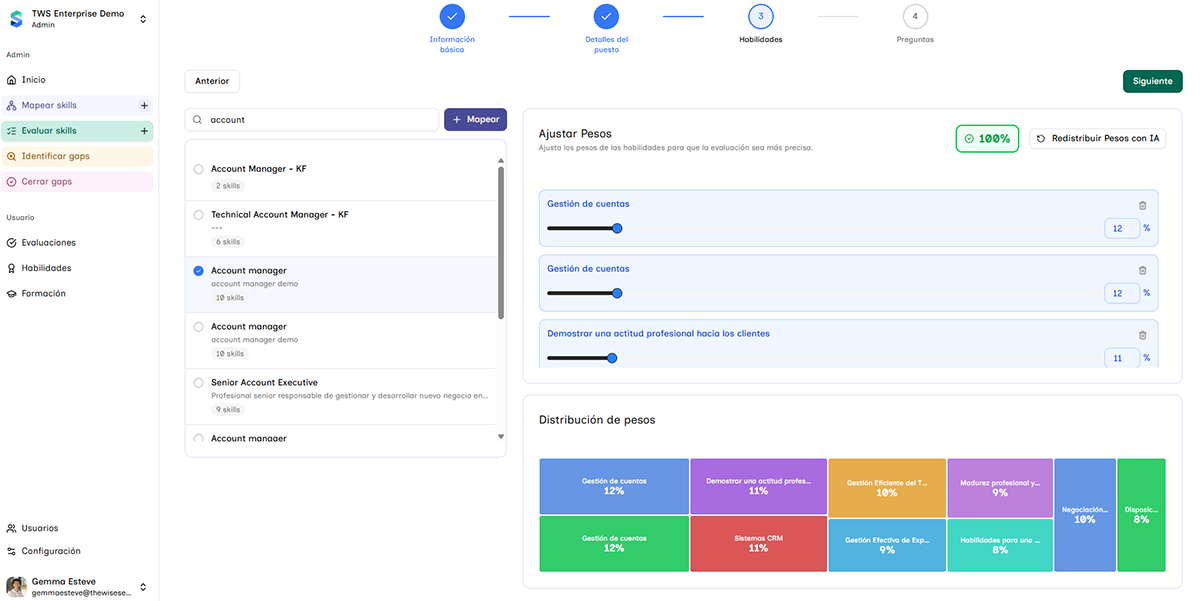The height and width of the screenshot is (601, 1200).
Task: Click the plus icon next to Evaluar skills
Action: 144,131
